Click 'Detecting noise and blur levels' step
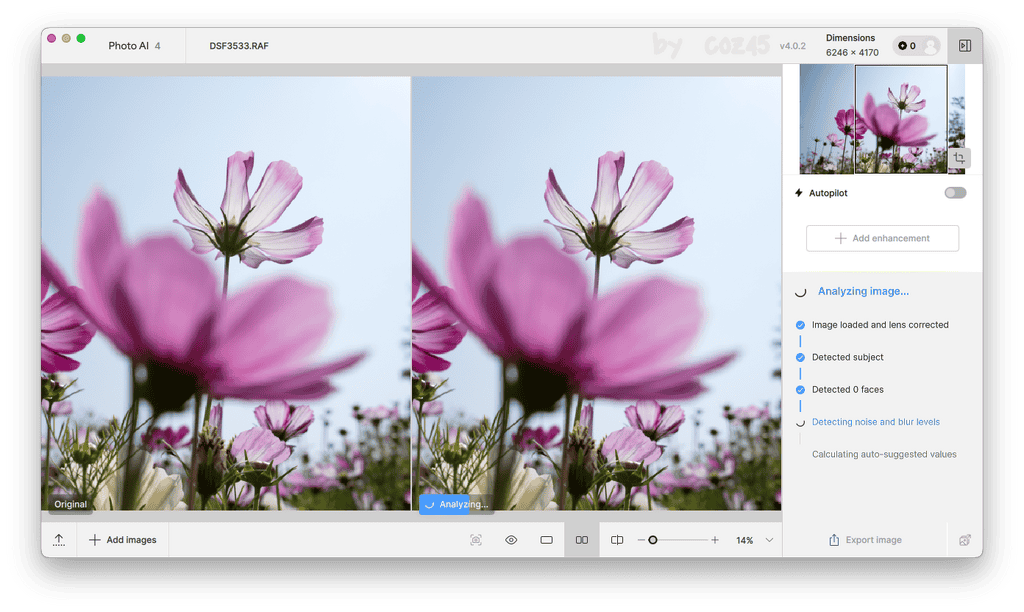 (876, 422)
